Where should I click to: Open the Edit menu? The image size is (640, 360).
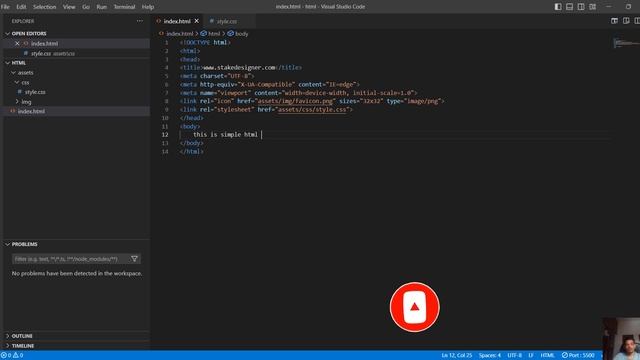coord(21,7)
